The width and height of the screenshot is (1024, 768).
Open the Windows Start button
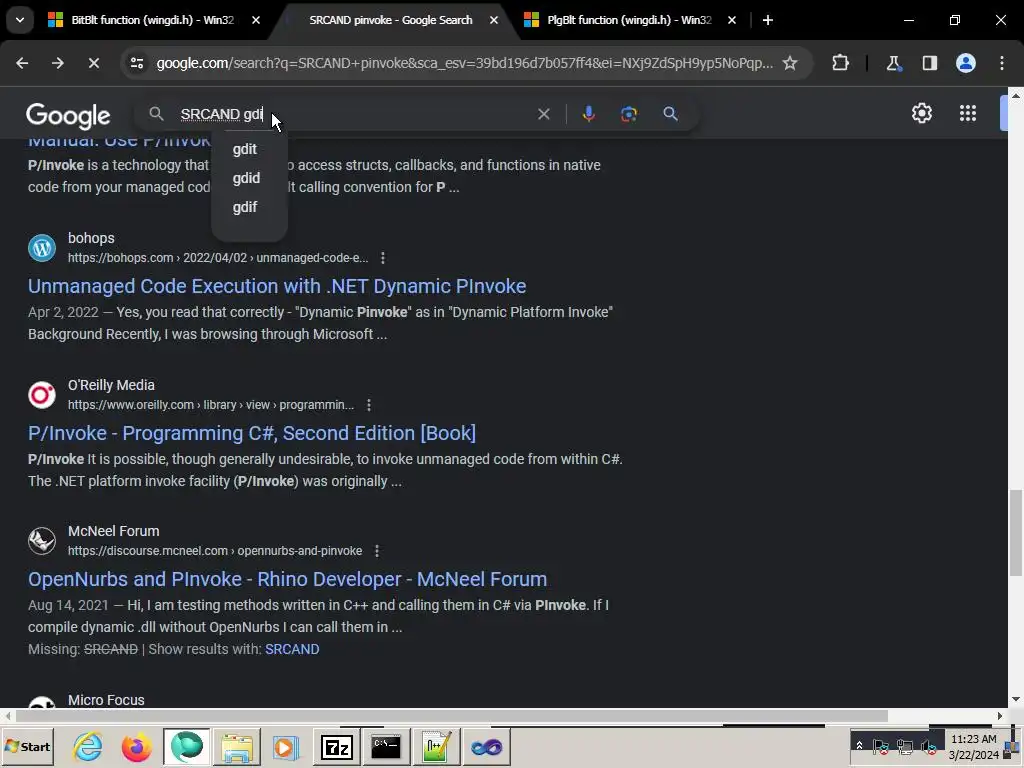(x=27, y=746)
